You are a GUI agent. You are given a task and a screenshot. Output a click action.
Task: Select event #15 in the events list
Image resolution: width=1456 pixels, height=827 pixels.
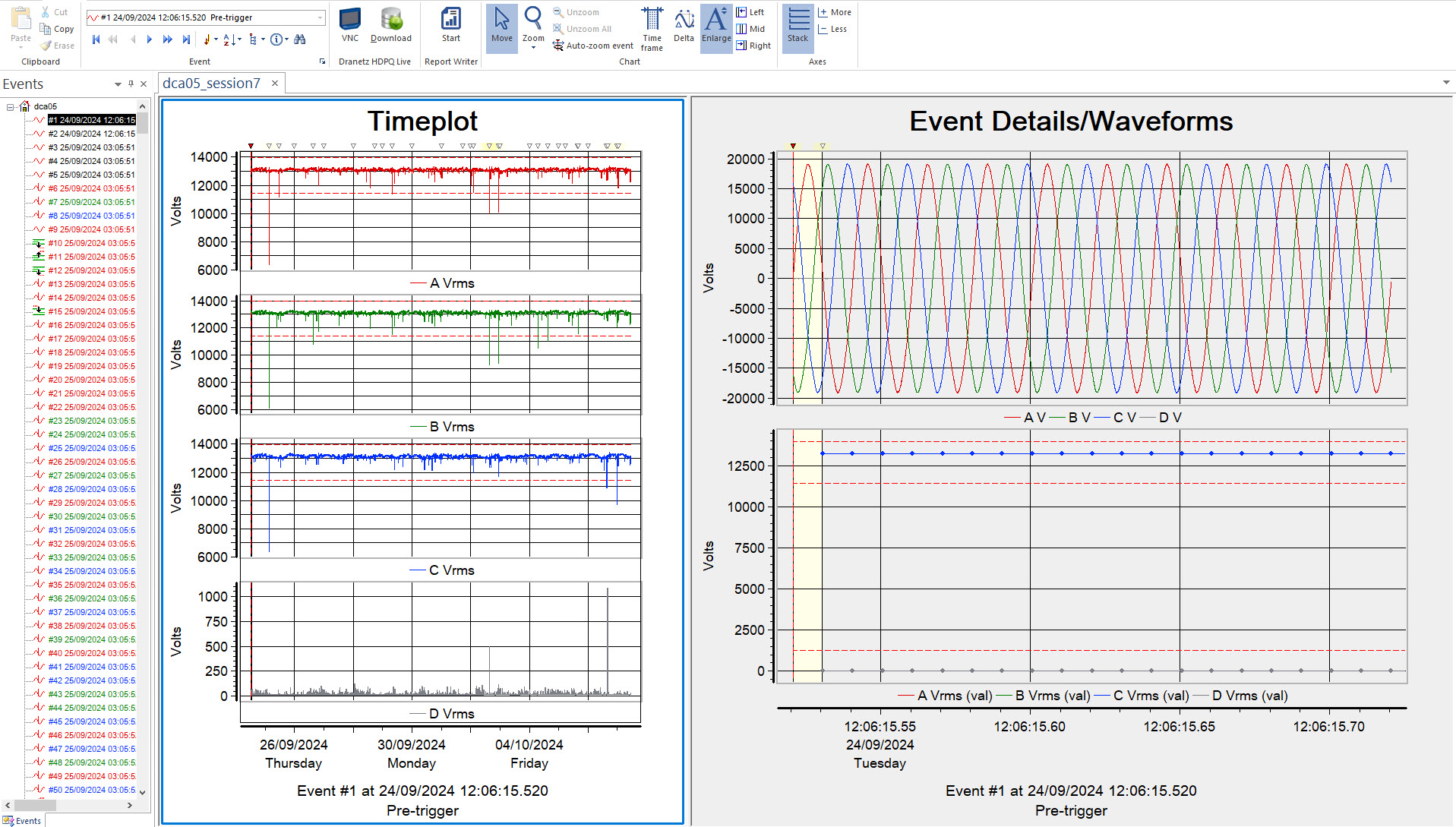pyautogui.click(x=91, y=311)
